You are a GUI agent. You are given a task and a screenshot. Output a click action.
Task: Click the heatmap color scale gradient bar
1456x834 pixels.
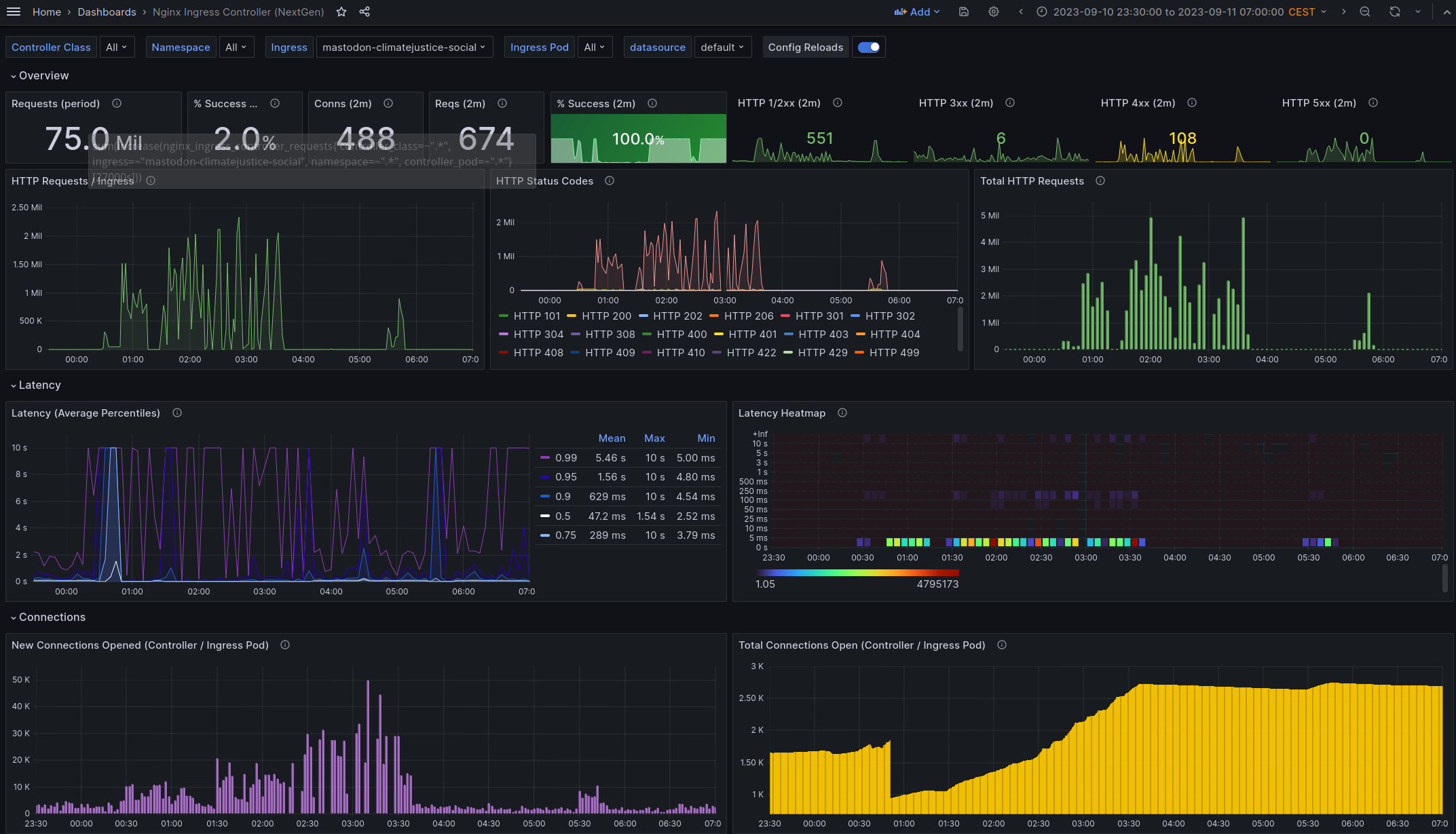[x=857, y=573]
